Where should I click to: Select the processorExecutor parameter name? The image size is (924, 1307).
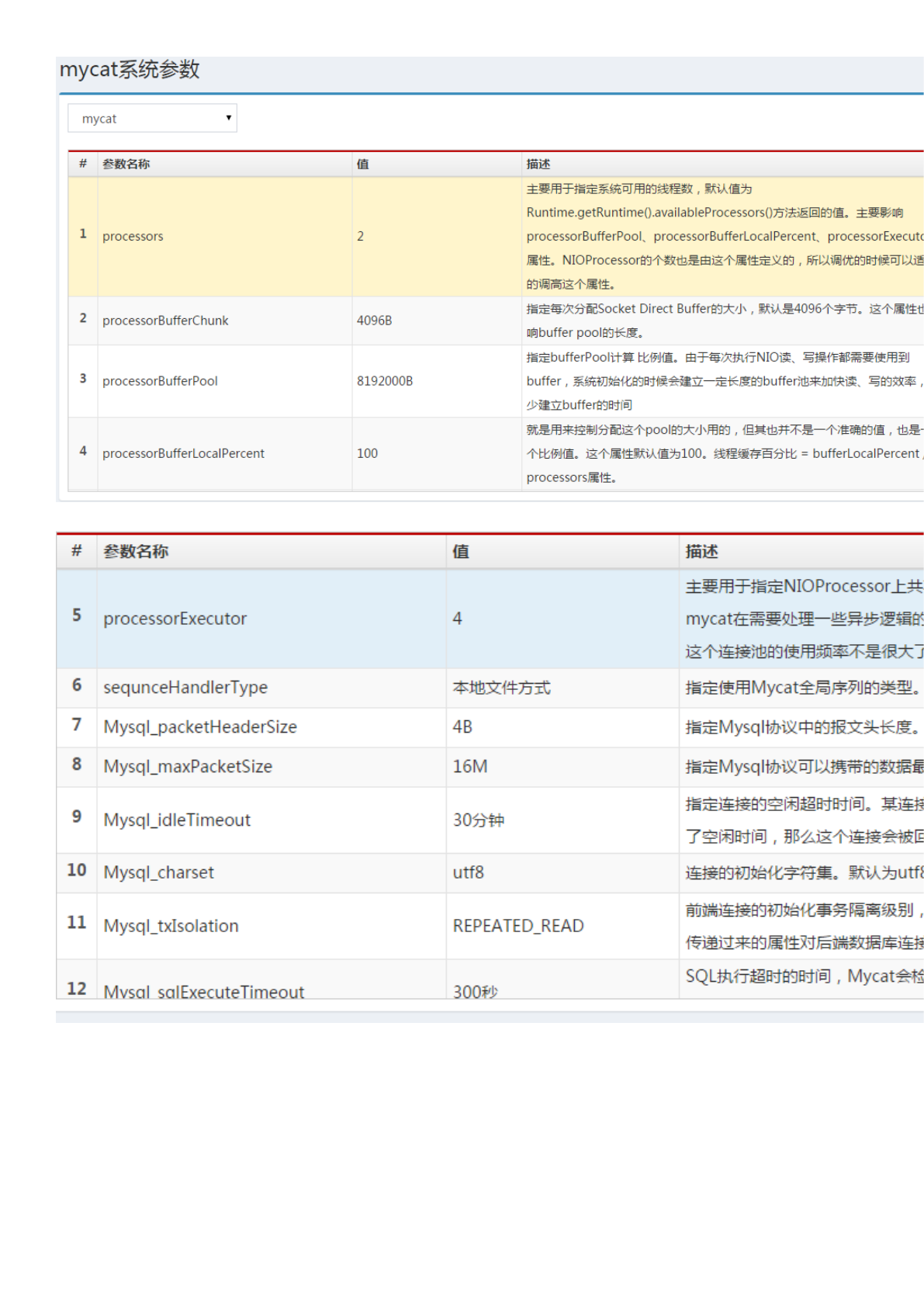click(x=175, y=619)
